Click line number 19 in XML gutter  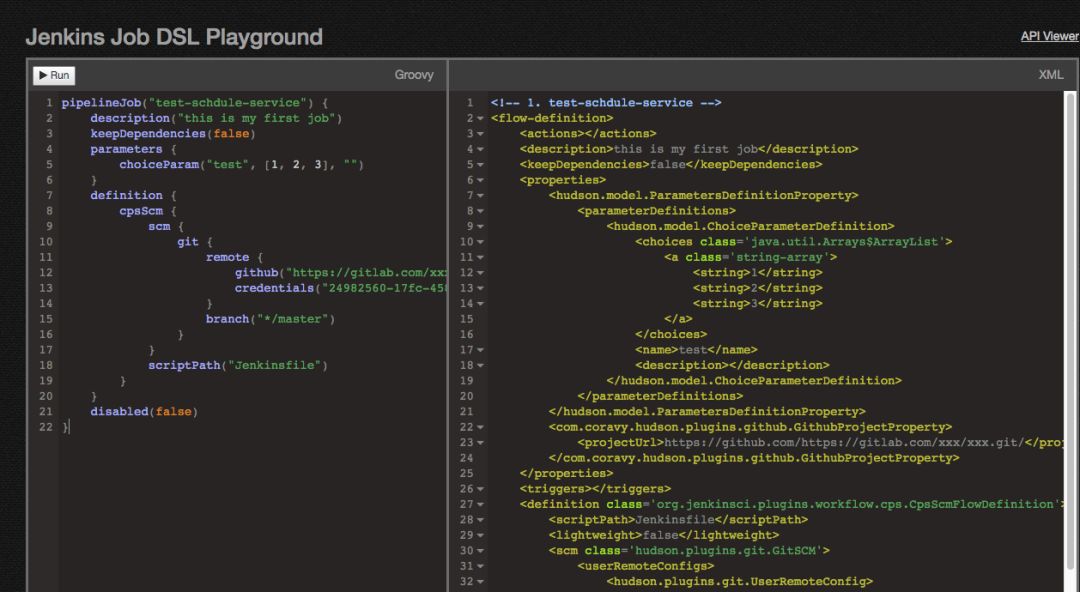(466, 381)
